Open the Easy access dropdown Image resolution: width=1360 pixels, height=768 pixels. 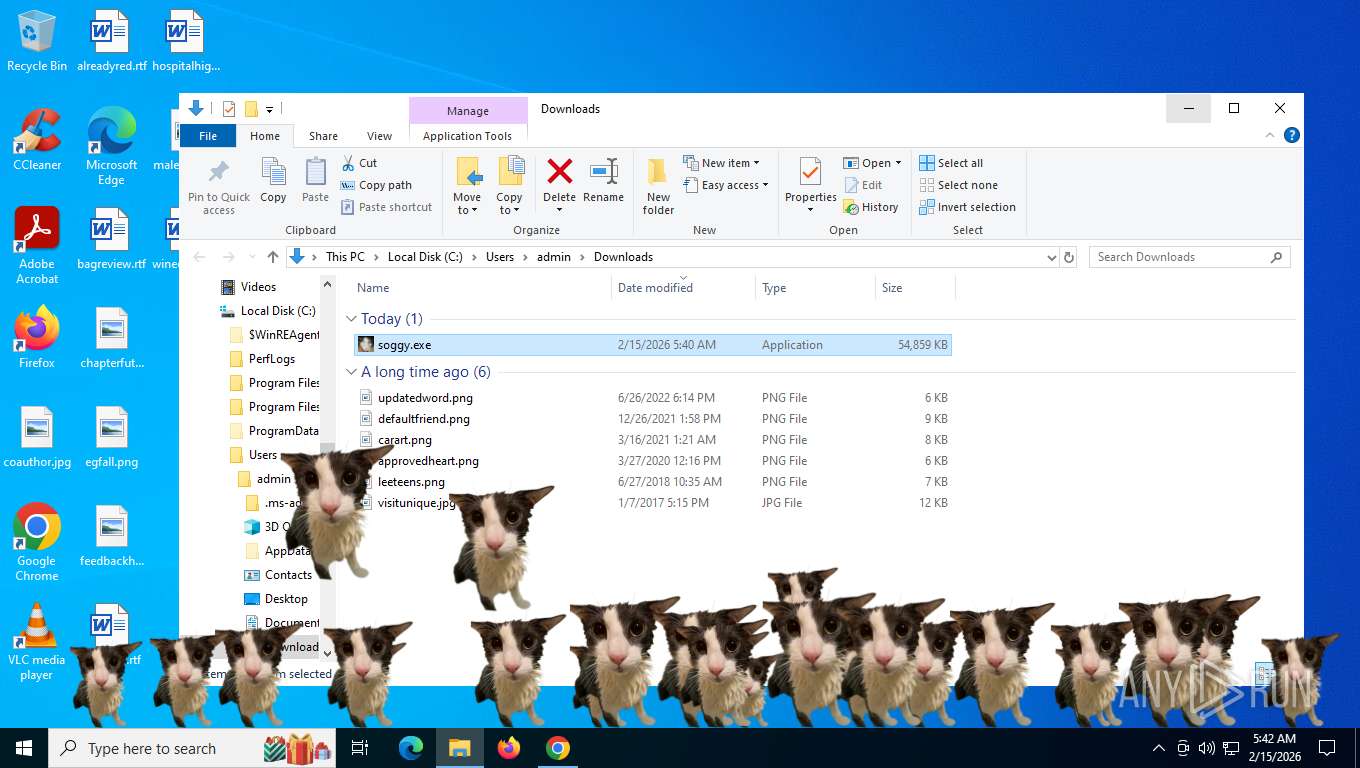pyautogui.click(x=727, y=185)
